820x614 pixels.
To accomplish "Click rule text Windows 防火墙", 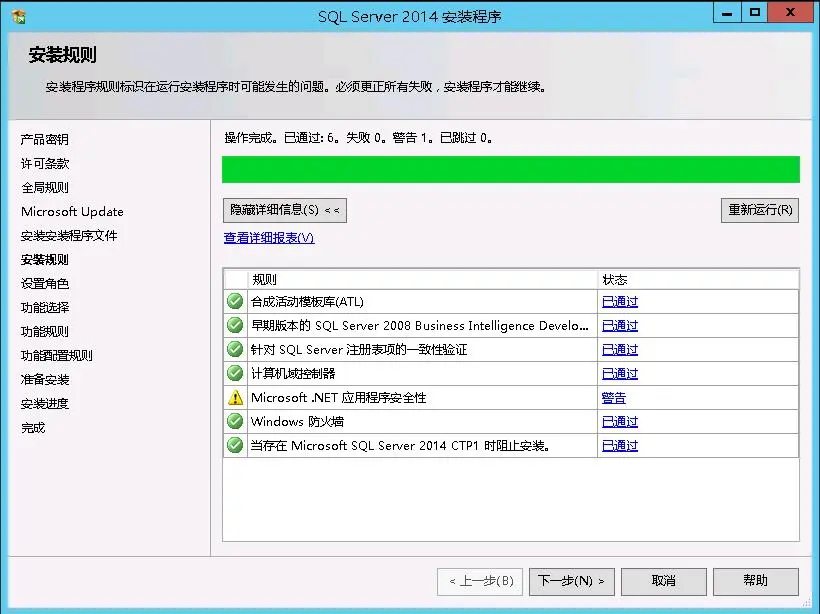I will coord(297,422).
